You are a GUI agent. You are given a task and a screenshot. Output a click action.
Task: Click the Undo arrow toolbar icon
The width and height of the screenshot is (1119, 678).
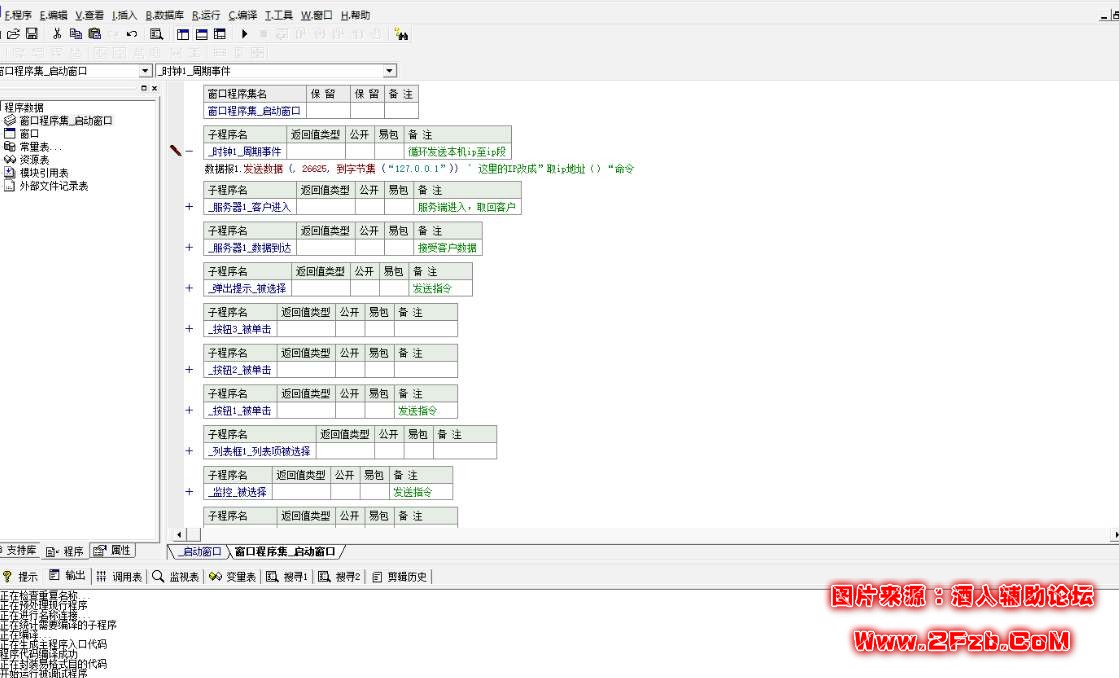coord(132,34)
